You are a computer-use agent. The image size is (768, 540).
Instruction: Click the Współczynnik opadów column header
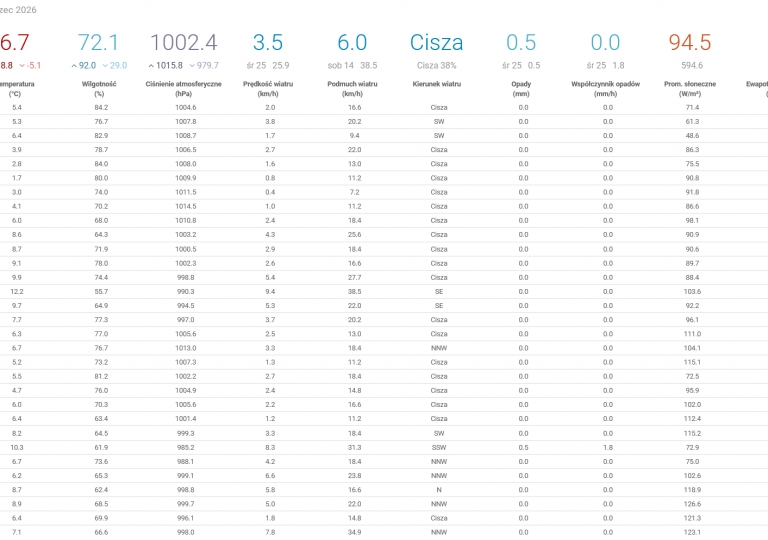(x=605, y=89)
